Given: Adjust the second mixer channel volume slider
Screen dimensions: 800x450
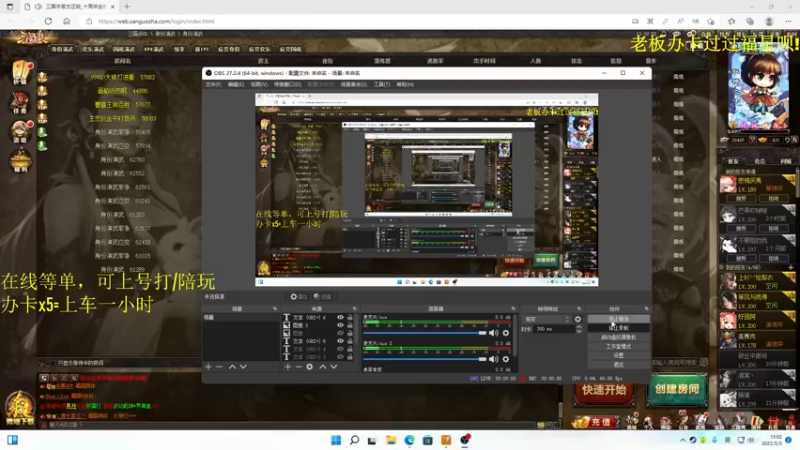Looking at the screenshot, I should [x=425, y=359].
